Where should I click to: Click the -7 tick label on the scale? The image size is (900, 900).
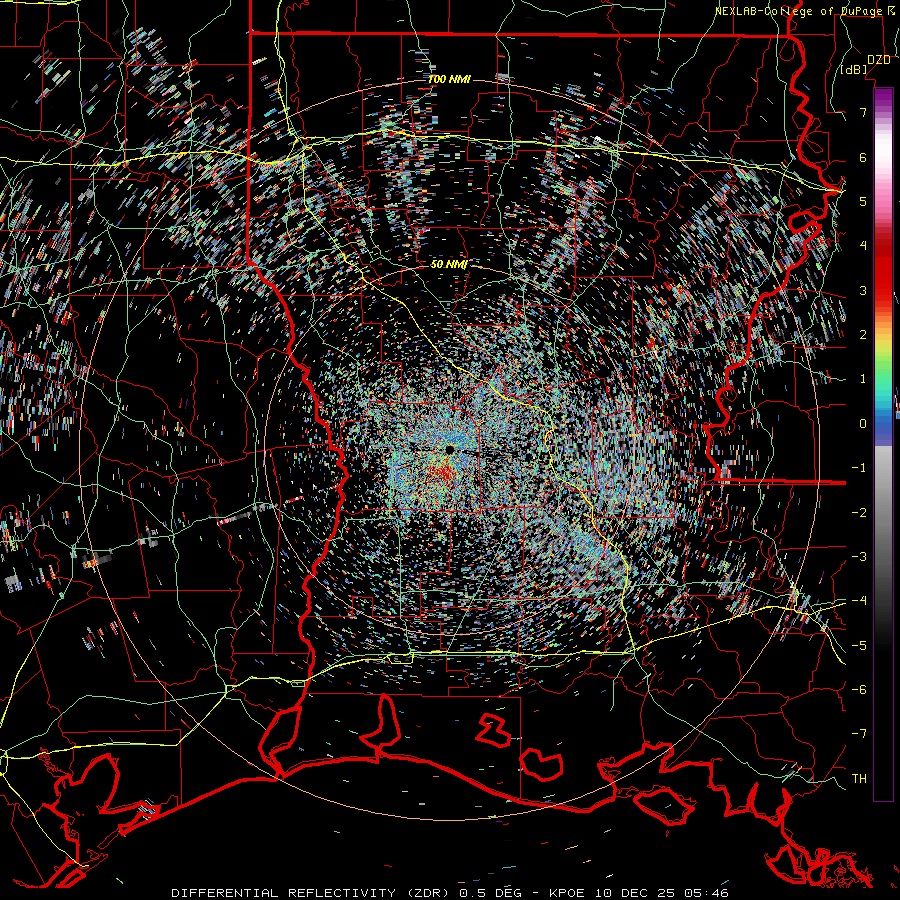[x=859, y=734]
